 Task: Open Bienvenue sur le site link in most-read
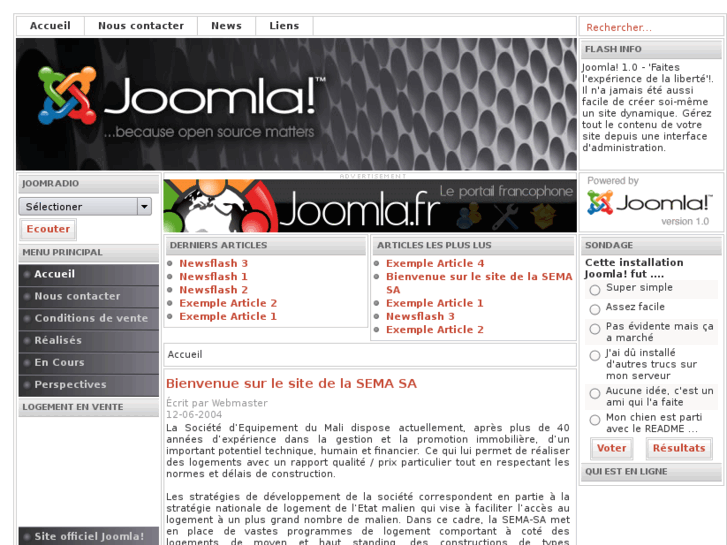pos(479,283)
